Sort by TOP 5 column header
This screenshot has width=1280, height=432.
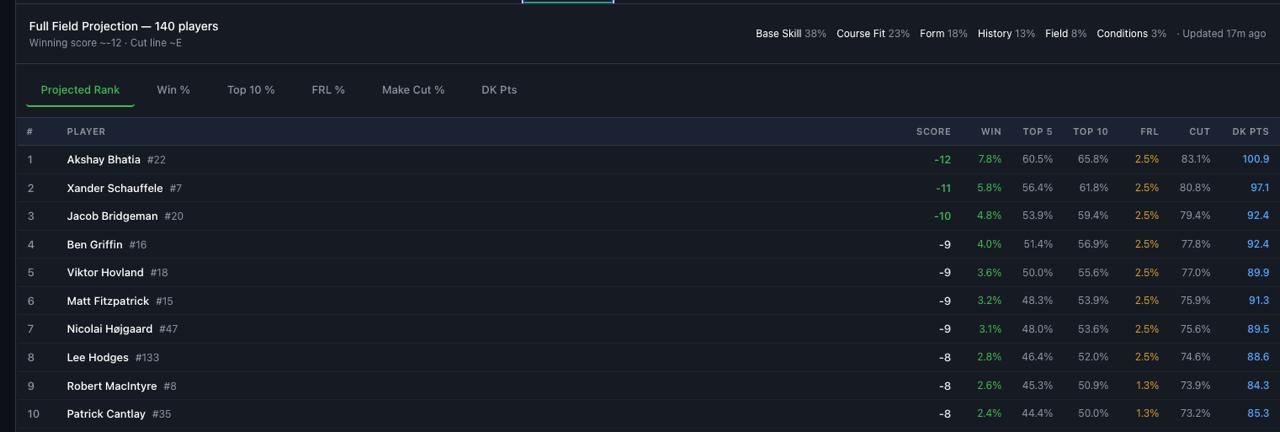(1037, 132)
